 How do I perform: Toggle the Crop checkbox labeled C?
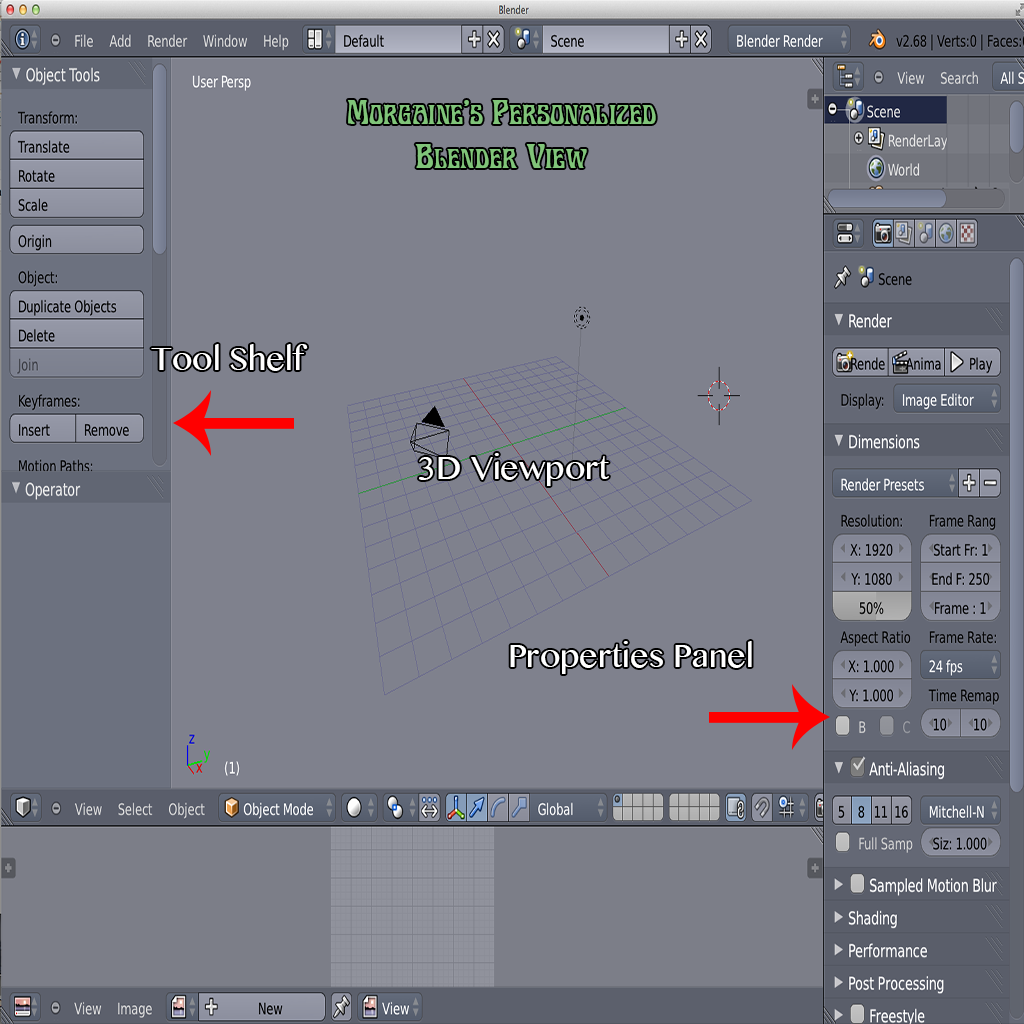tap(887, 725)
